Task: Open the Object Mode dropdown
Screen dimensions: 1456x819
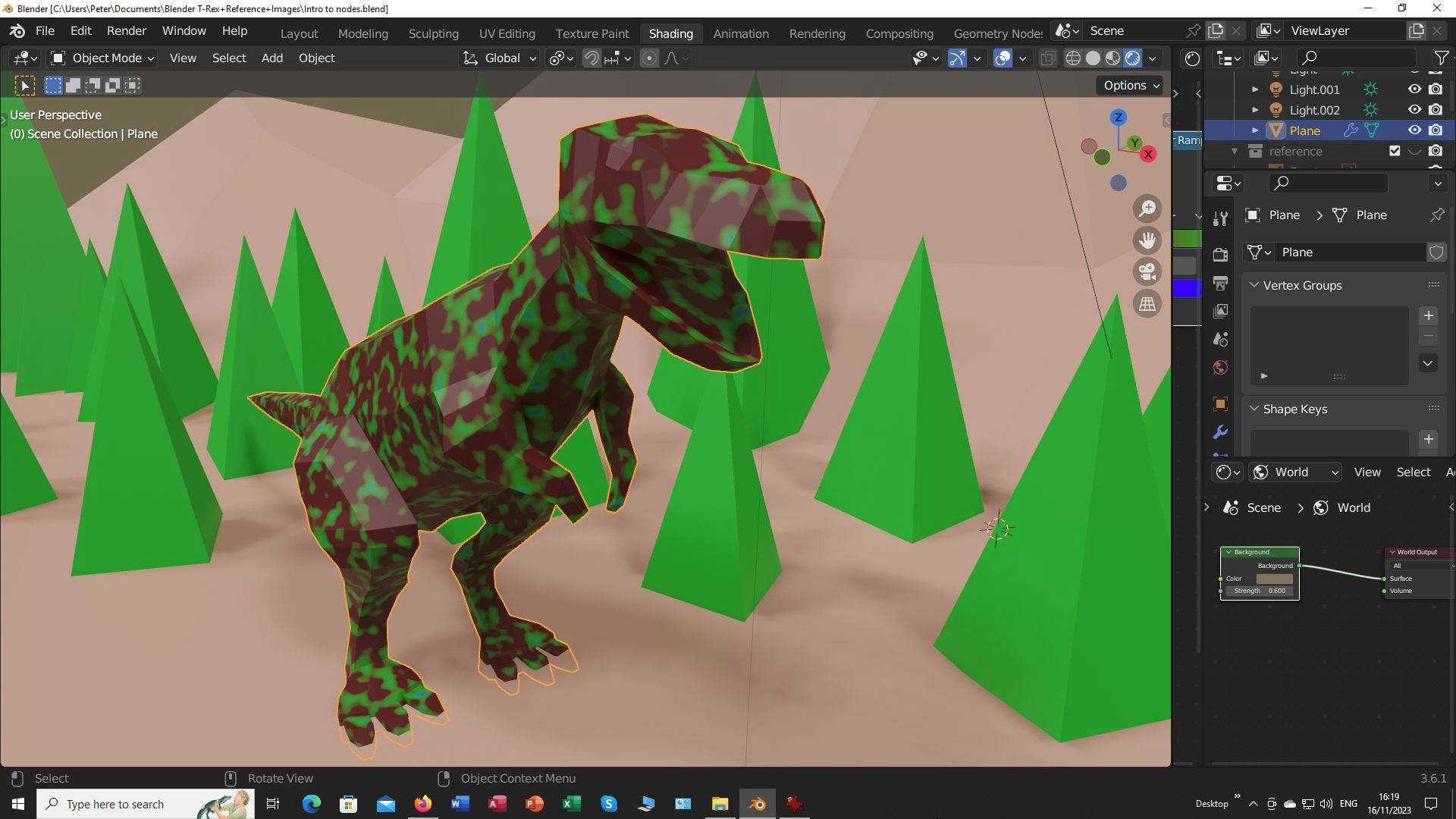Action: (x=102, y=58)
